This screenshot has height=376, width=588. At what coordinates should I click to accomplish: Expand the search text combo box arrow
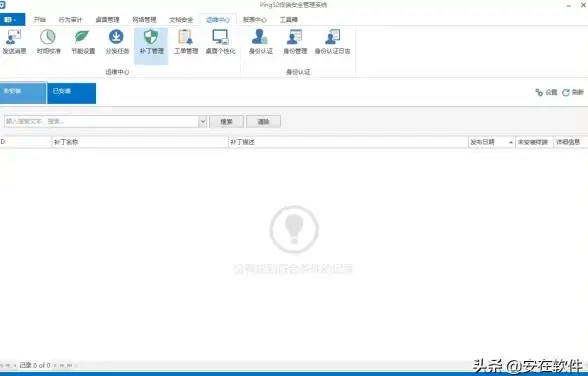point(202,121)
